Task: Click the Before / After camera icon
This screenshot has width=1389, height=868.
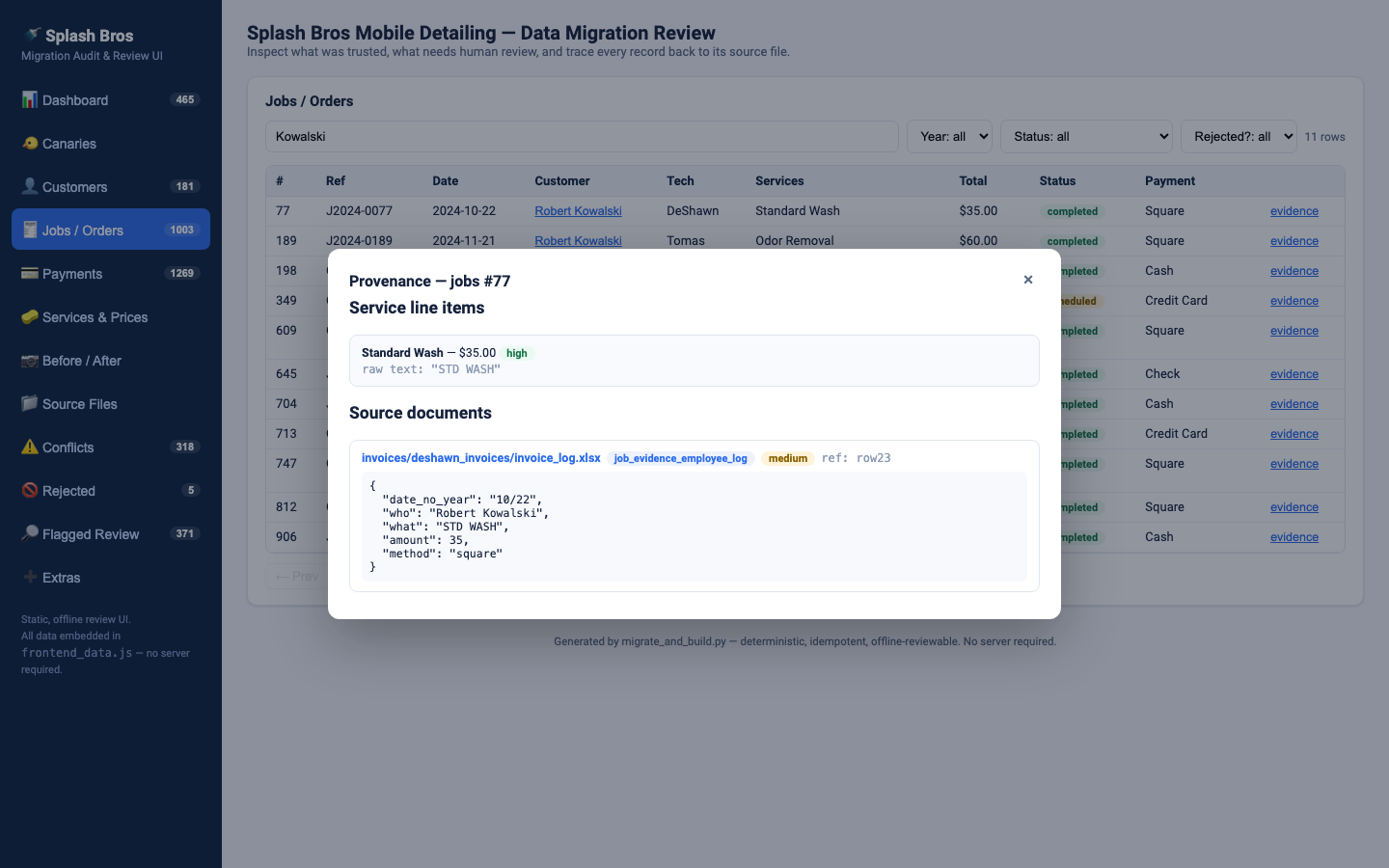Action: click(30, 361)
